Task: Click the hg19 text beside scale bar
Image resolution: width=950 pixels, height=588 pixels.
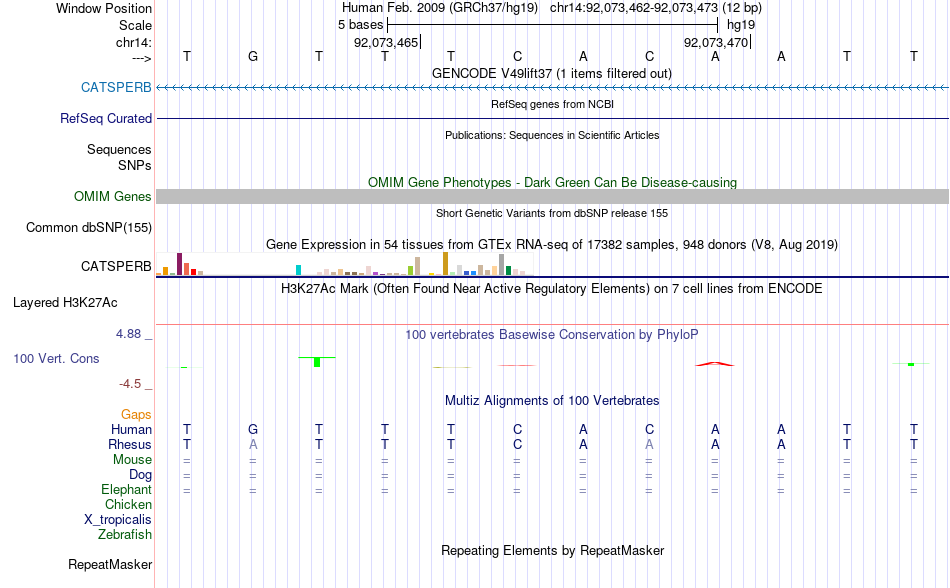Action: (x=741, y=25)
